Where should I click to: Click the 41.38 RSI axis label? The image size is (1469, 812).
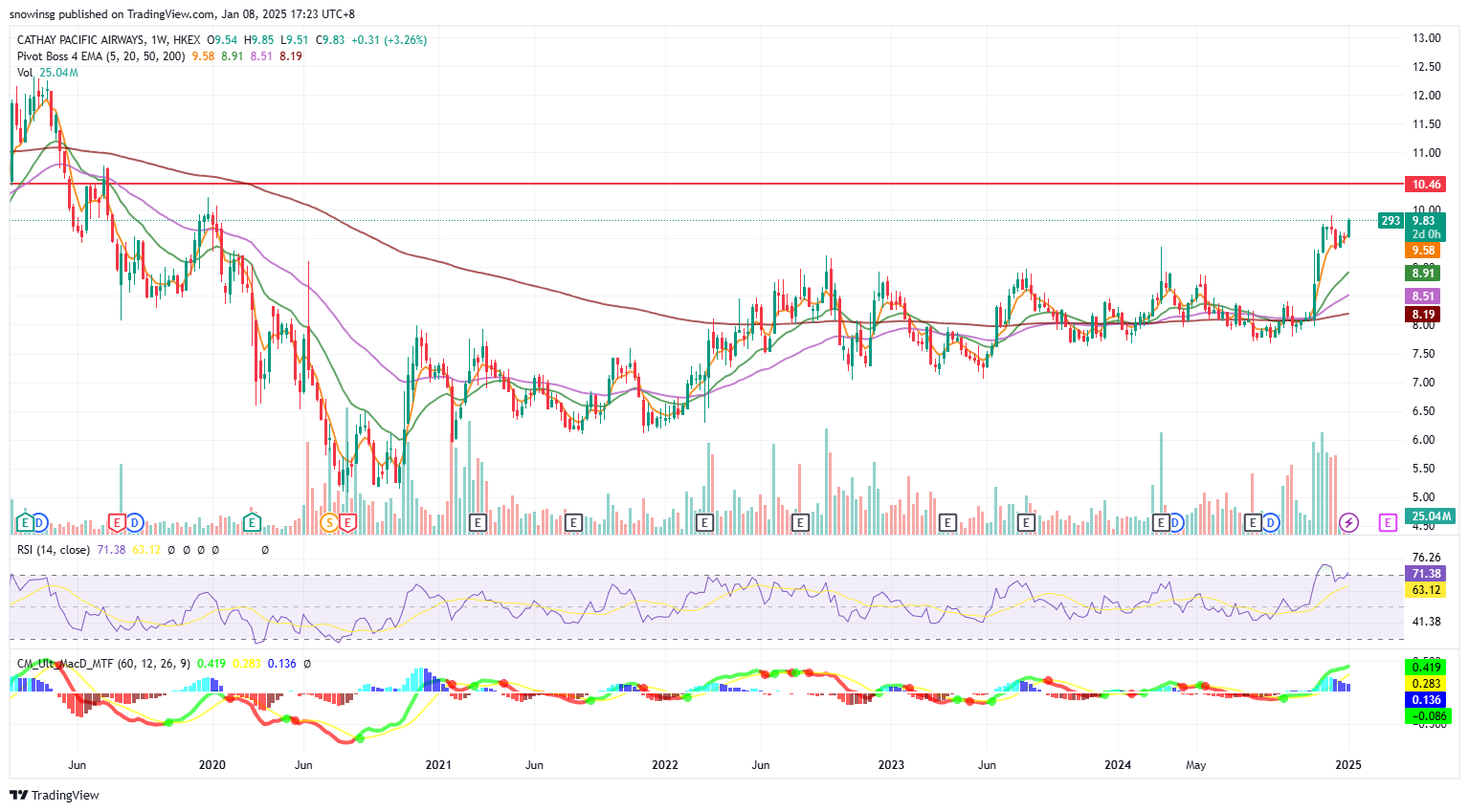coord(1427,622)
